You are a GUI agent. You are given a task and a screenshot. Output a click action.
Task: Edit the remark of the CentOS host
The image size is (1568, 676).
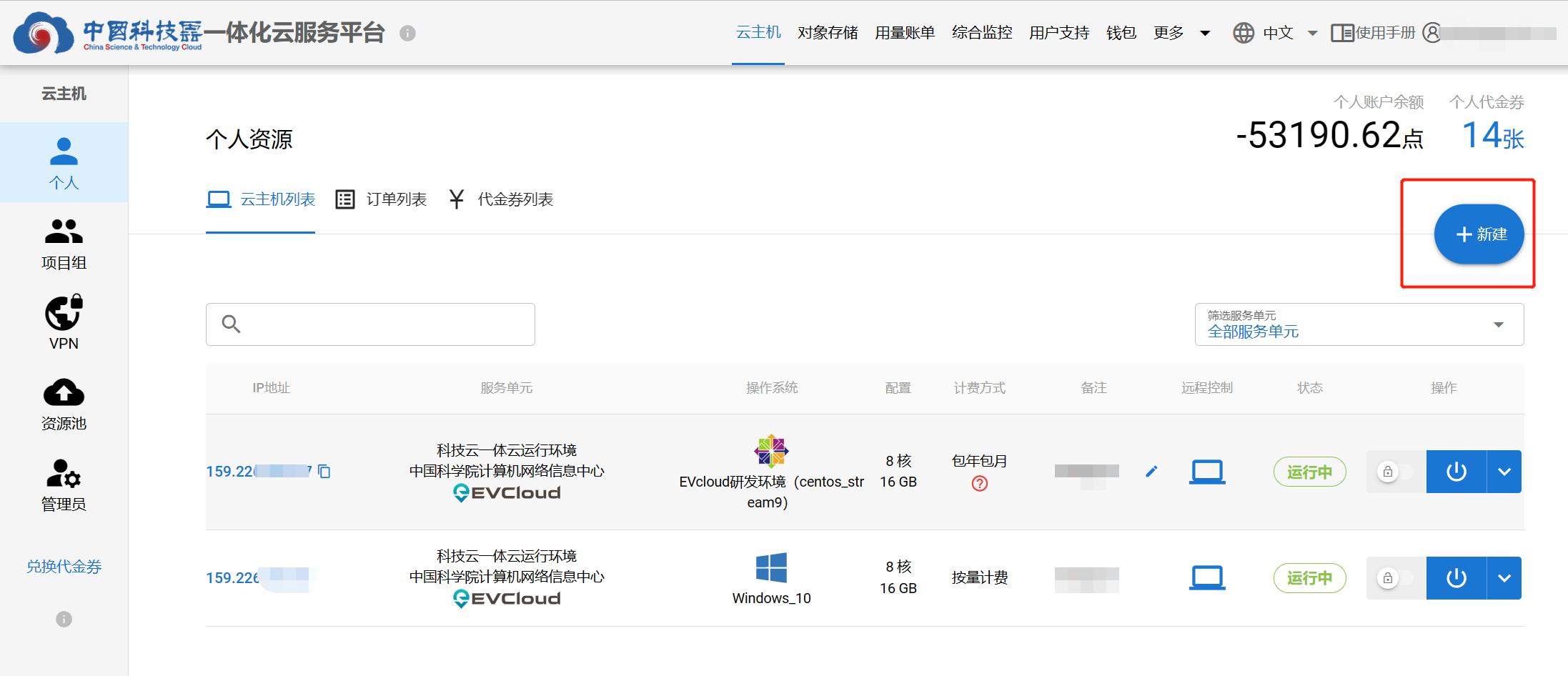point(1151,472)
